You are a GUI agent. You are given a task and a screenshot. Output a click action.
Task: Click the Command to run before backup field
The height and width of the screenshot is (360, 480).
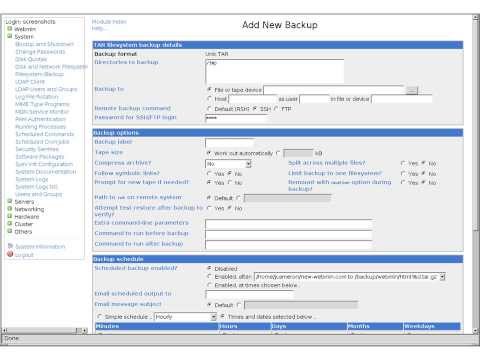pos(289,234)
